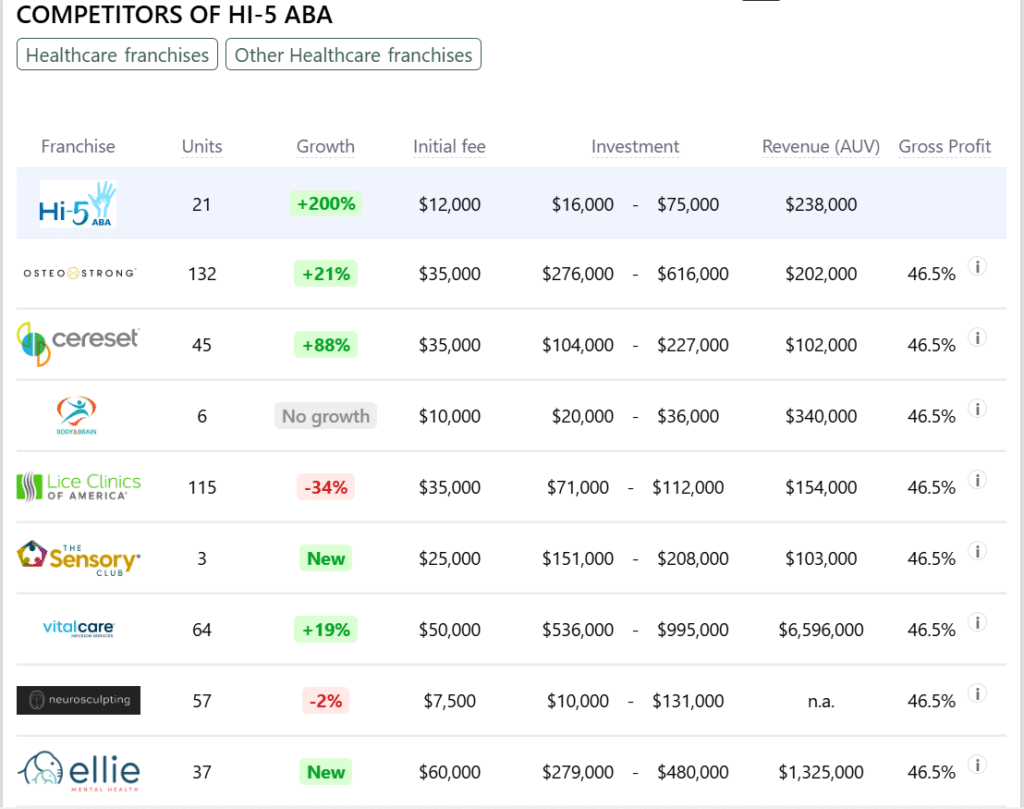
Task: Click info icon in the OsteoStrong row
Action: point(977,266)
